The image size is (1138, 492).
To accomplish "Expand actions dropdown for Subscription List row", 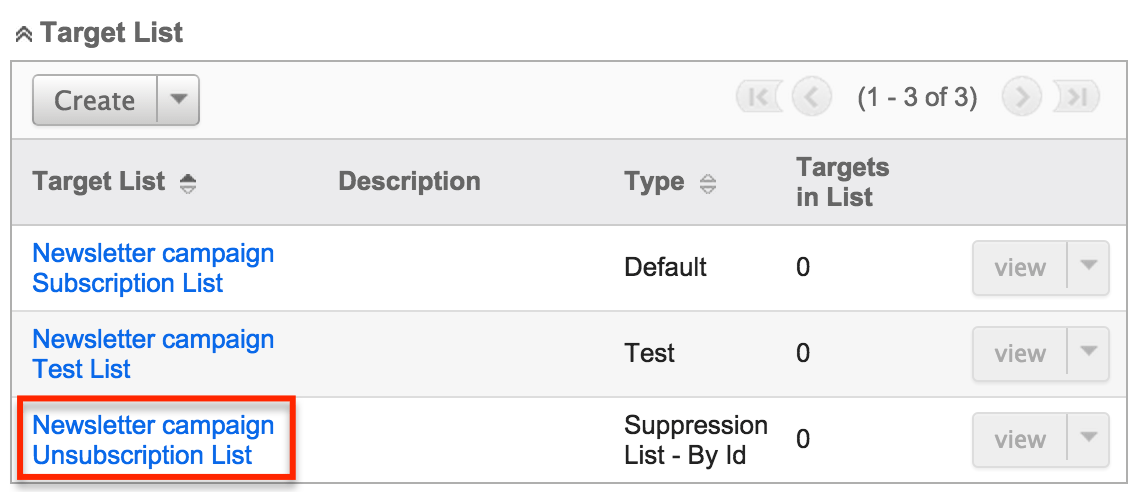I will 1089,268.
